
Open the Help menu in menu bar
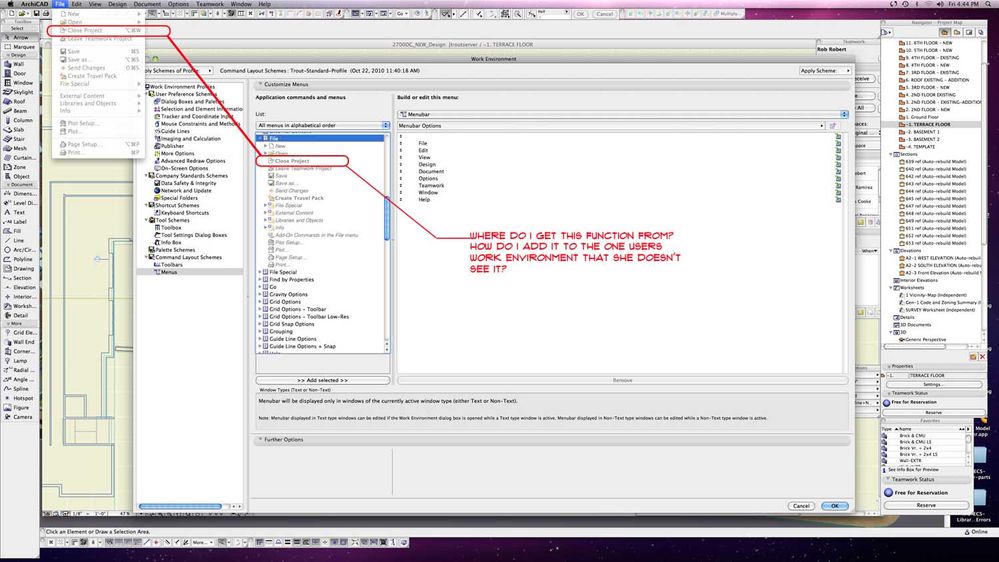pyautogui.click(x=264, y=4)
